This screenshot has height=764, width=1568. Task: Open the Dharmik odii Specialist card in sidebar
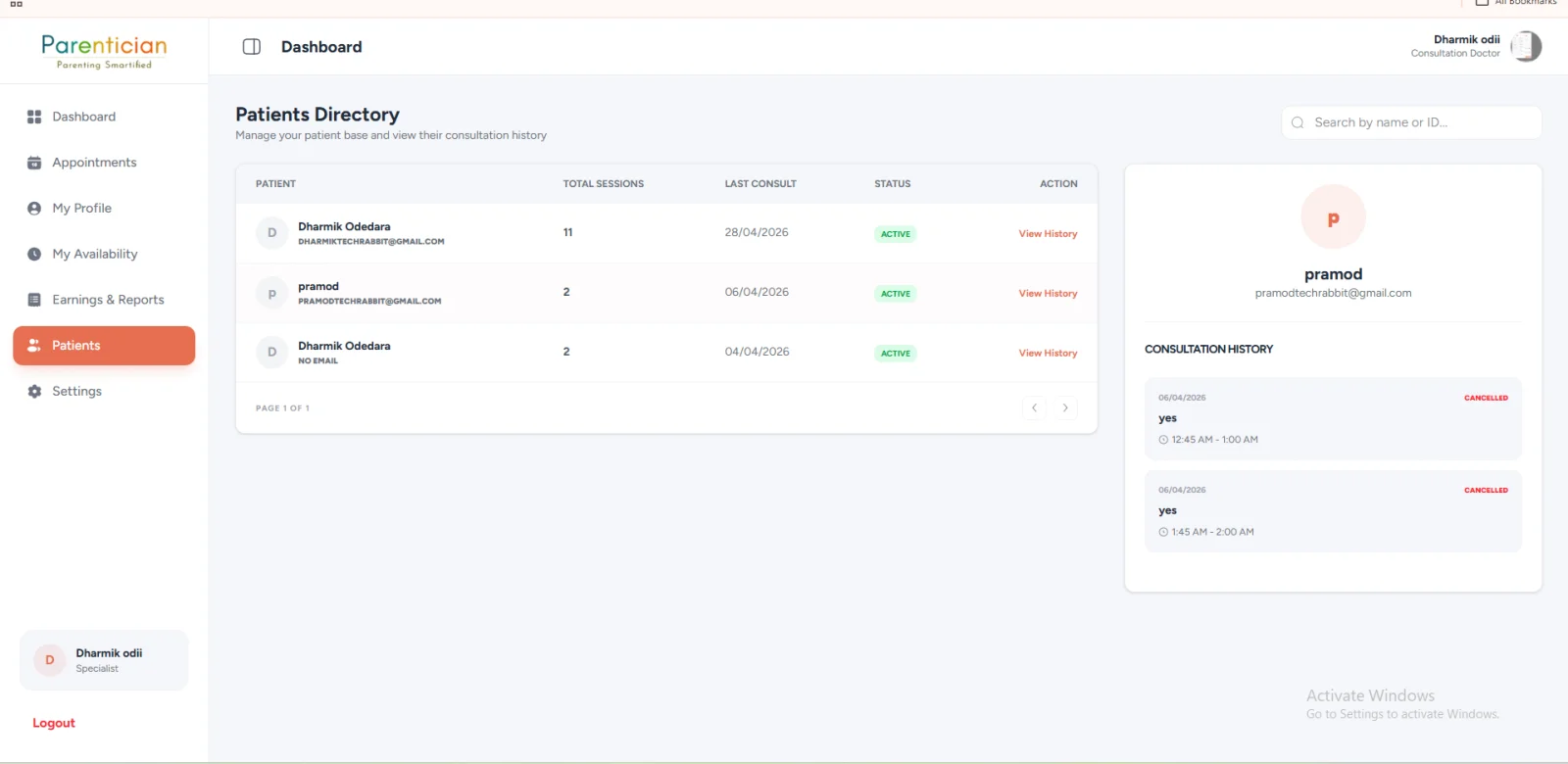click(104, 660)
